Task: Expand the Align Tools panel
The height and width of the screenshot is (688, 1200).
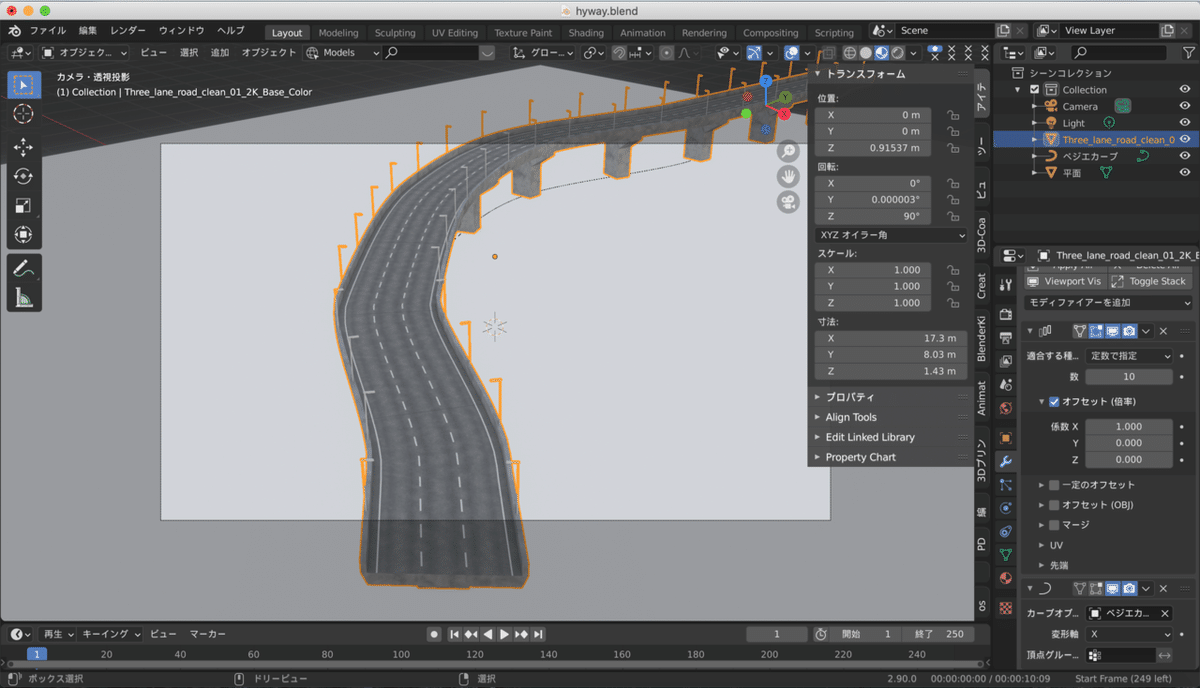Action: click(x=851, y=417)
